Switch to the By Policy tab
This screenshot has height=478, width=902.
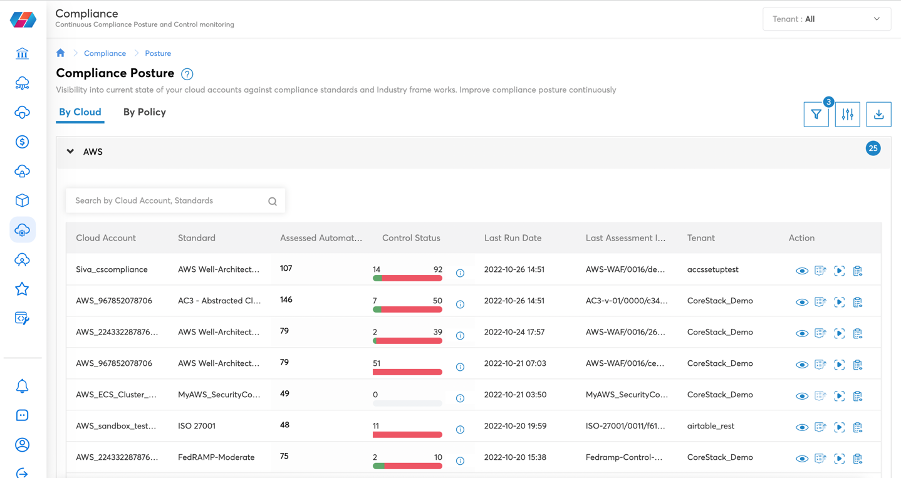click(145, 112)
